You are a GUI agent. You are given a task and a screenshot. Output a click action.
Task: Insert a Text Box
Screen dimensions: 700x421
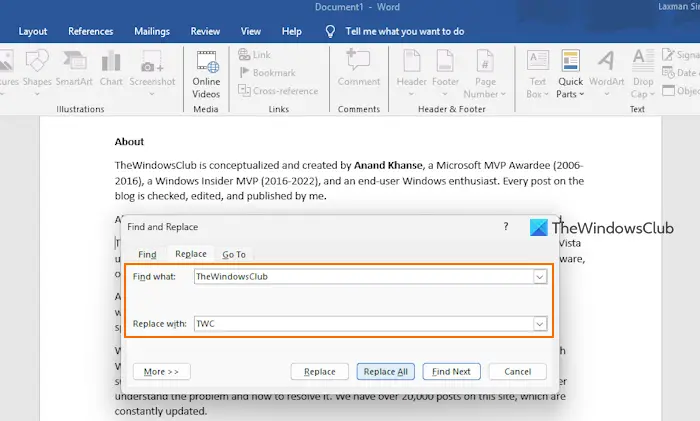click(538, 74)
